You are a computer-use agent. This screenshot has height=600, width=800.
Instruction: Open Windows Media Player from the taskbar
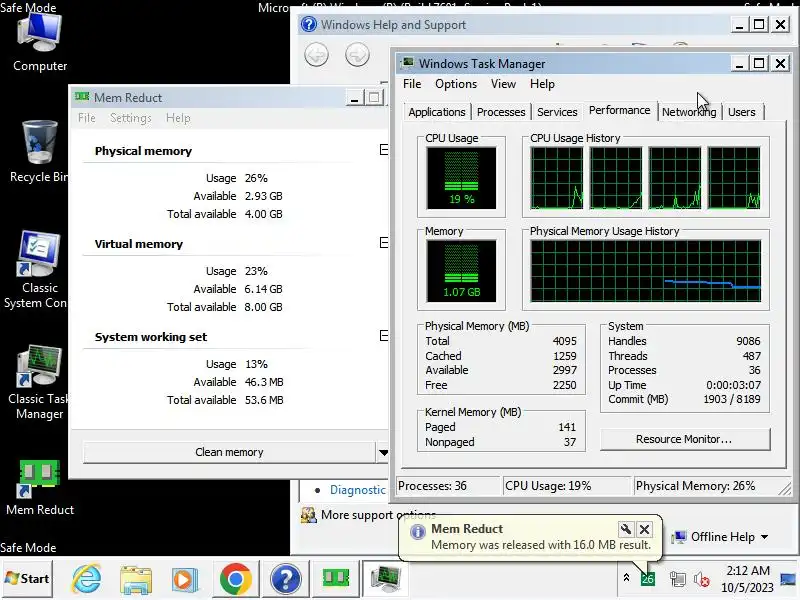185,580
